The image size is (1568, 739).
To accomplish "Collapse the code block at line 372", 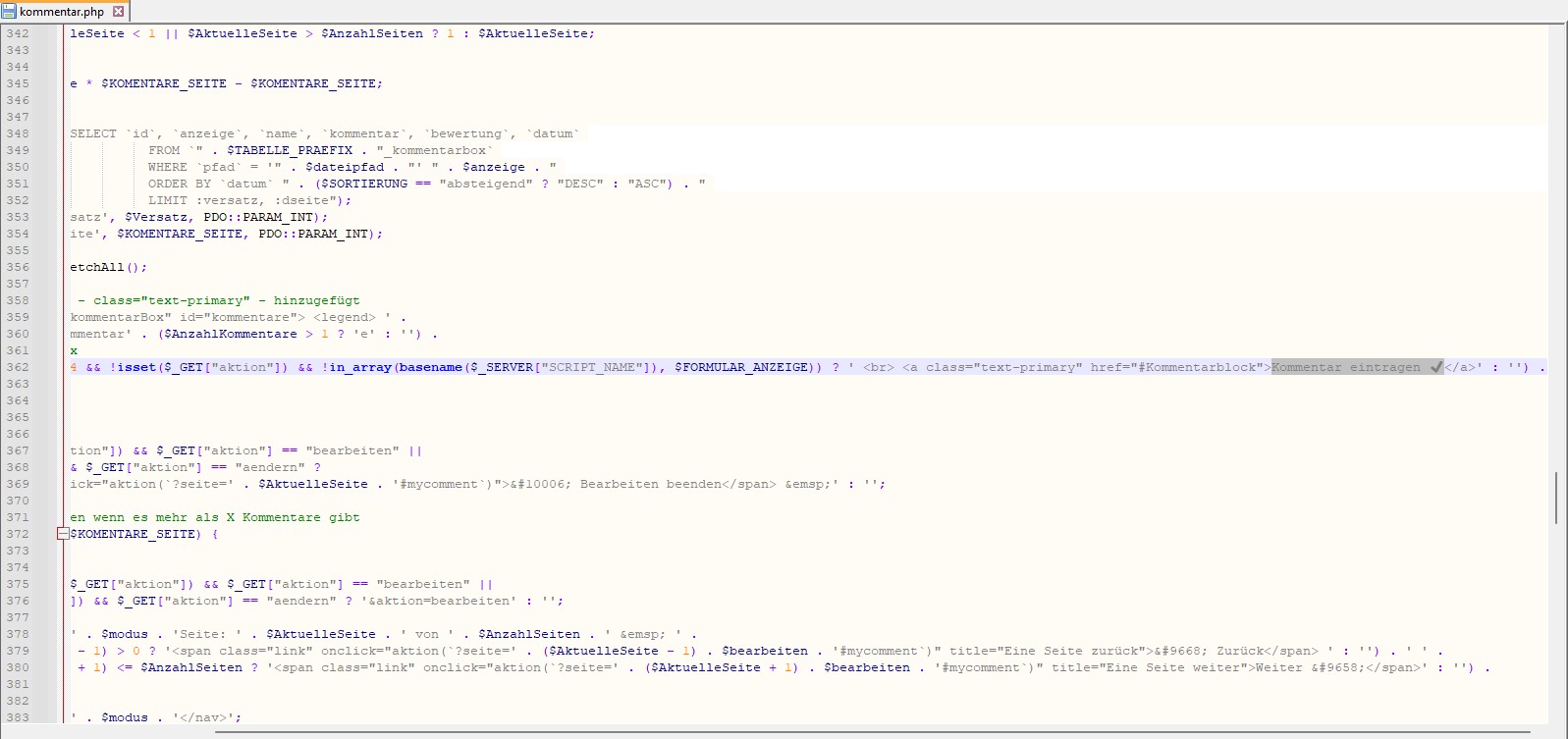I will [x=63, y=534].
